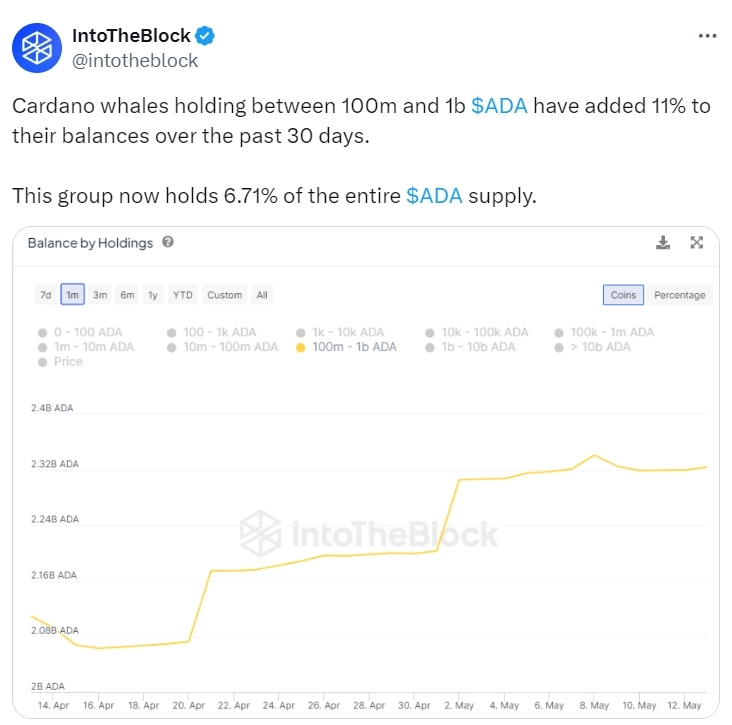Screen dimensions: 732x725
Task: Toggle the 100m - 1b ADA series
Action: 354,347
